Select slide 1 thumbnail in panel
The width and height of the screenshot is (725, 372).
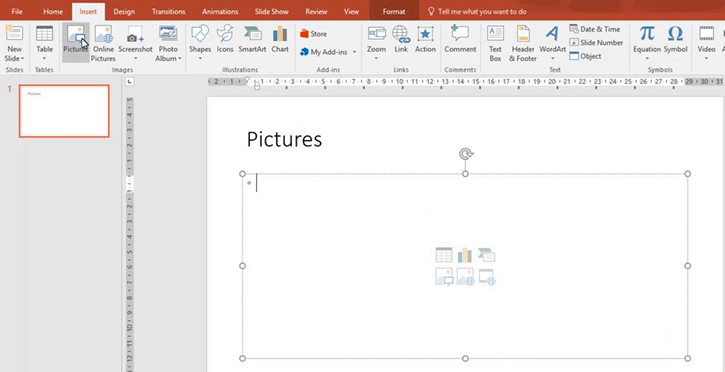[64, 111]
